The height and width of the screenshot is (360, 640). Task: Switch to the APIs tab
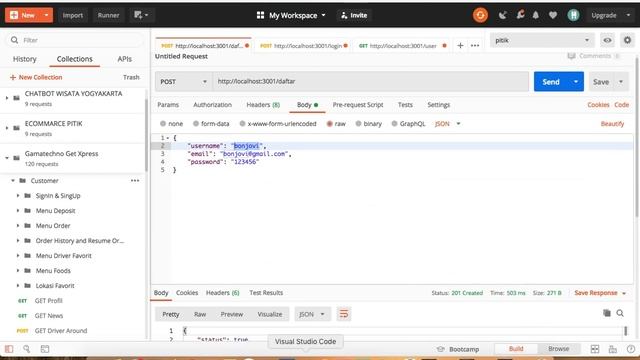(x=124, y=59)
